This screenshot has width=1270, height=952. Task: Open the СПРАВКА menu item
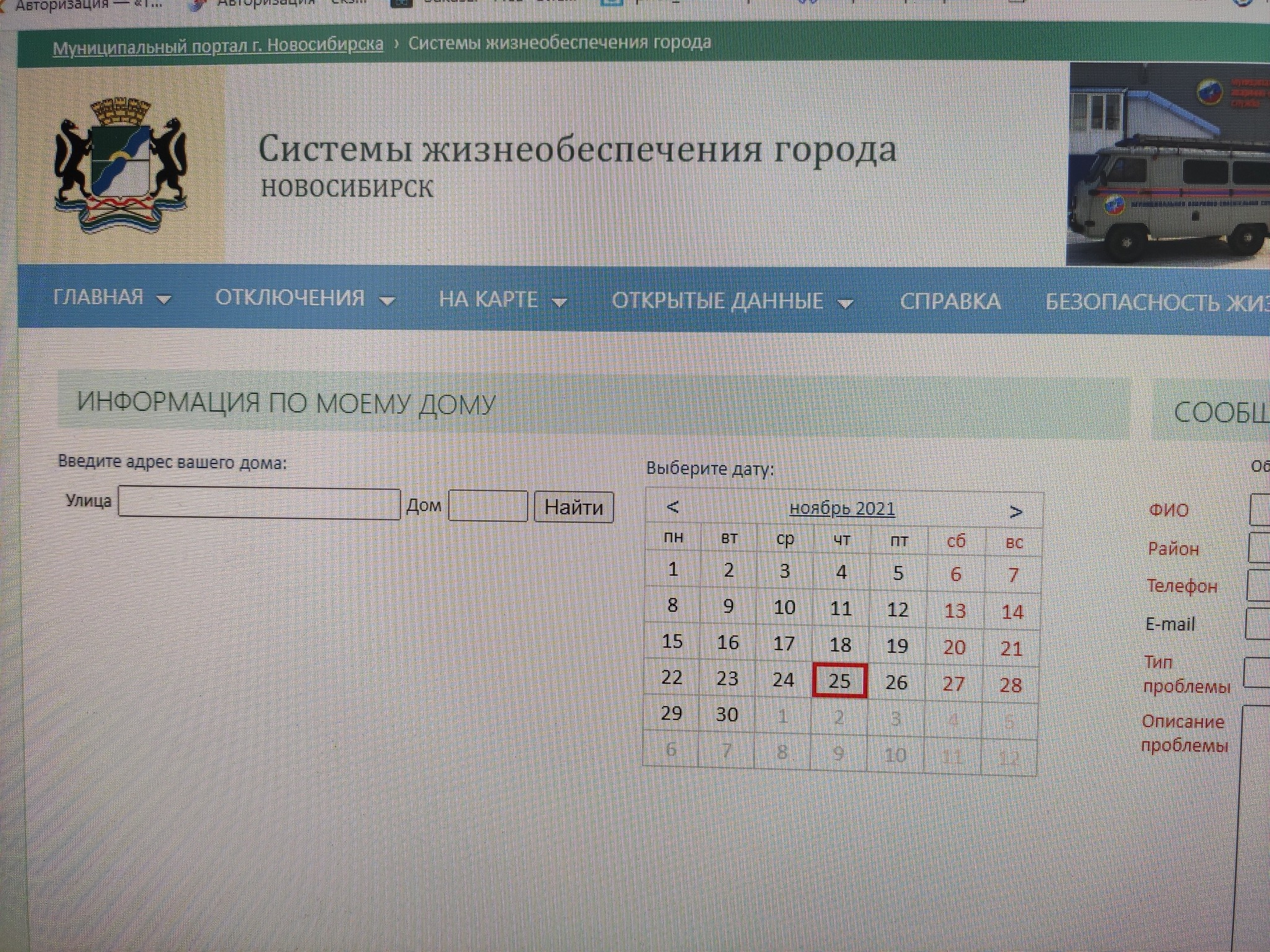(x=949, y=302)
